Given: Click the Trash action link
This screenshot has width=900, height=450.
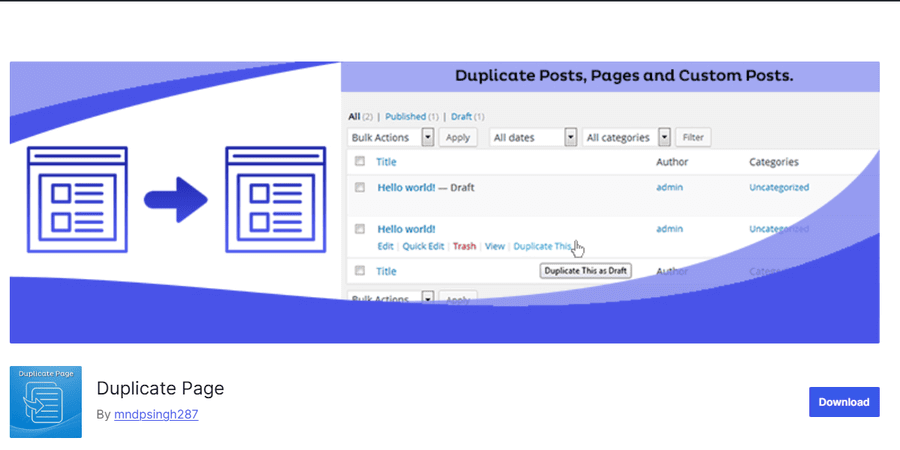Looking at the screenshot, I should pyautogui.click(x=464, y=246).
